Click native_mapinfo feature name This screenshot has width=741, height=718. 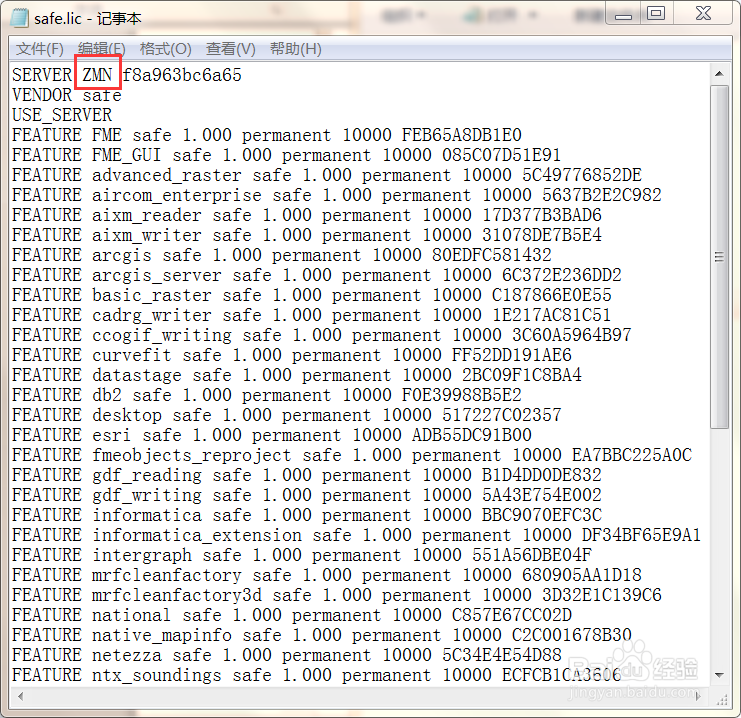[x=162, y=635]
